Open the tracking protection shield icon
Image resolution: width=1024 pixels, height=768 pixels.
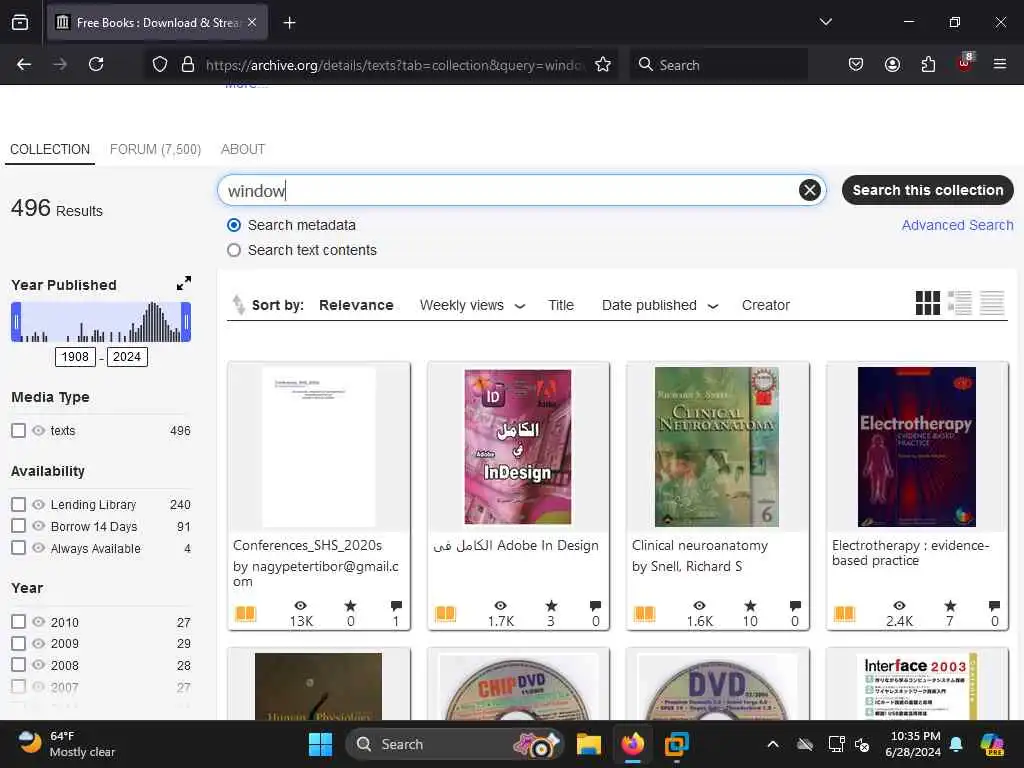160,64
